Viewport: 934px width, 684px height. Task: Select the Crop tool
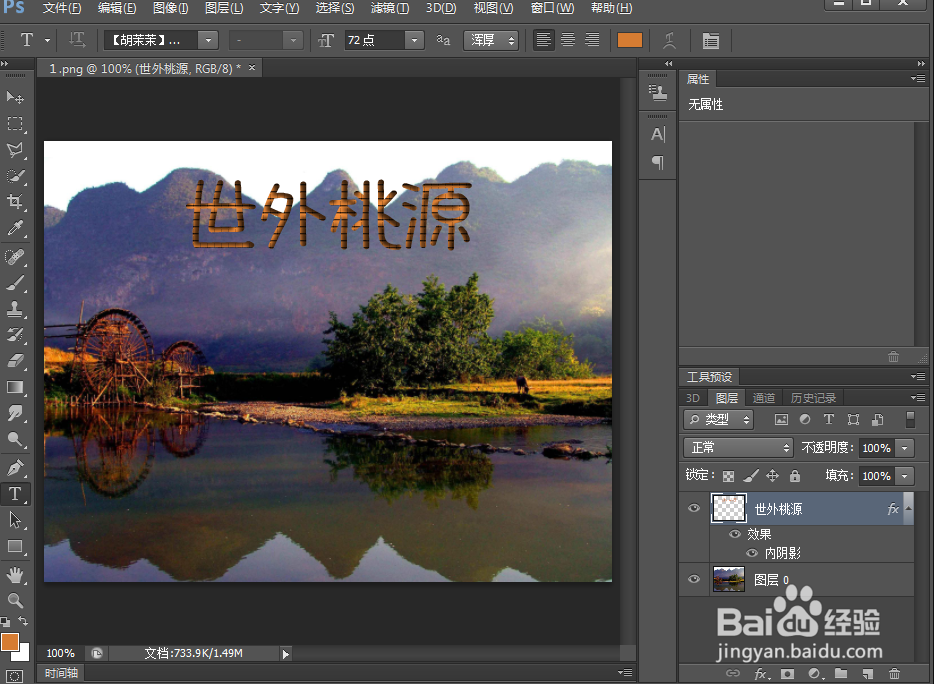15,202
